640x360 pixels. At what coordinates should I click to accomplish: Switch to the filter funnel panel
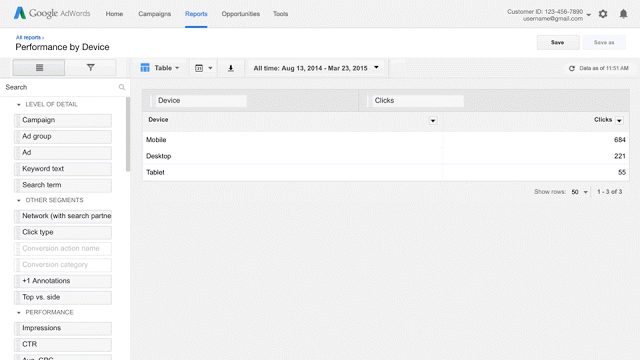pos(91,68)
